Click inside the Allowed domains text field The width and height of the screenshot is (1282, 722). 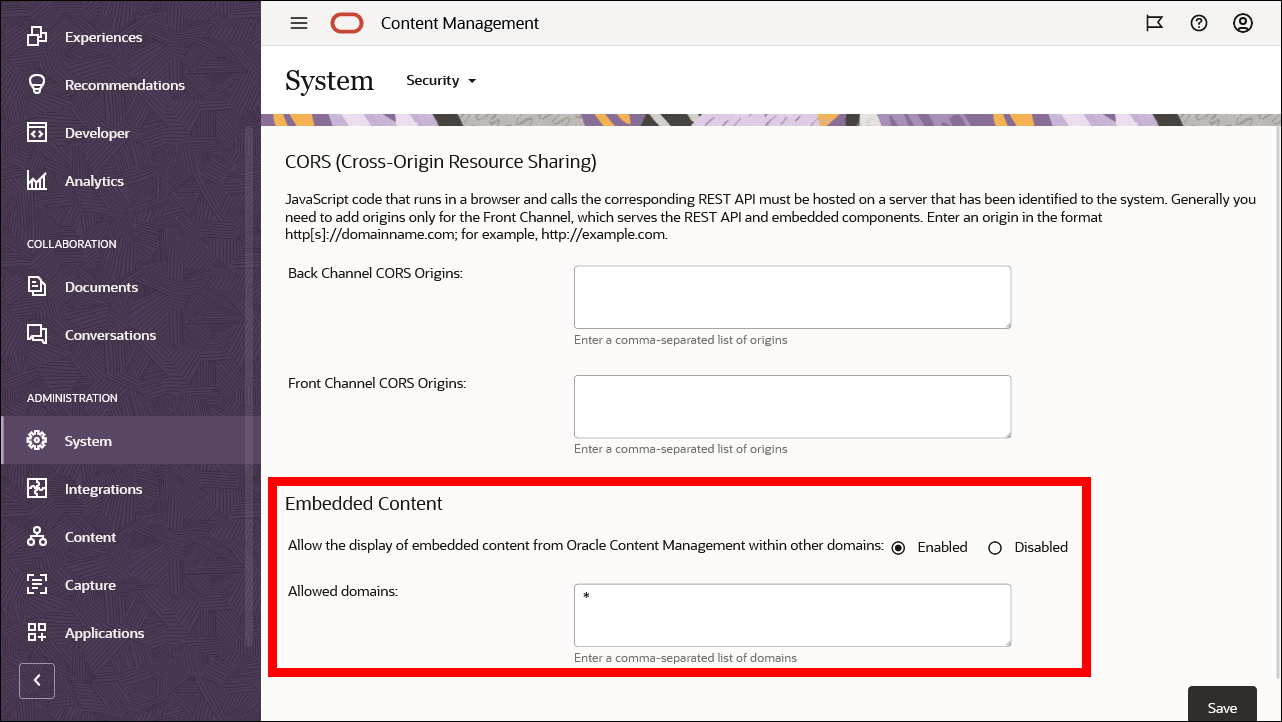(791, 614)
